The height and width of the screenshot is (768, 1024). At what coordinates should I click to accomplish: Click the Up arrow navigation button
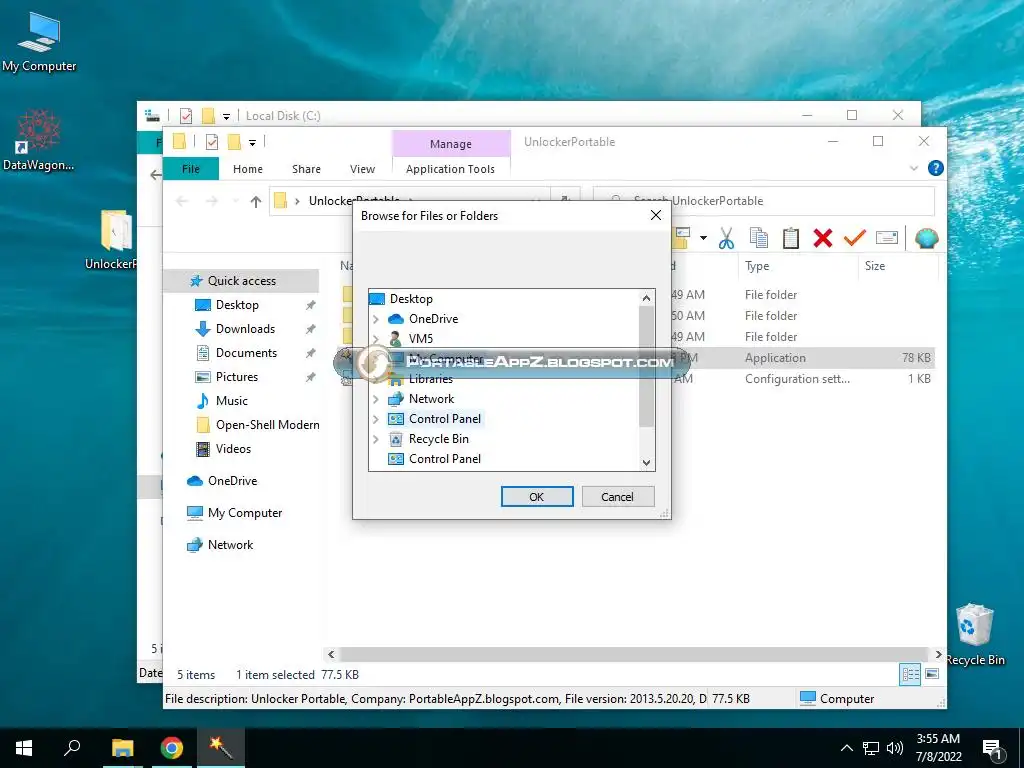[255, 201]
